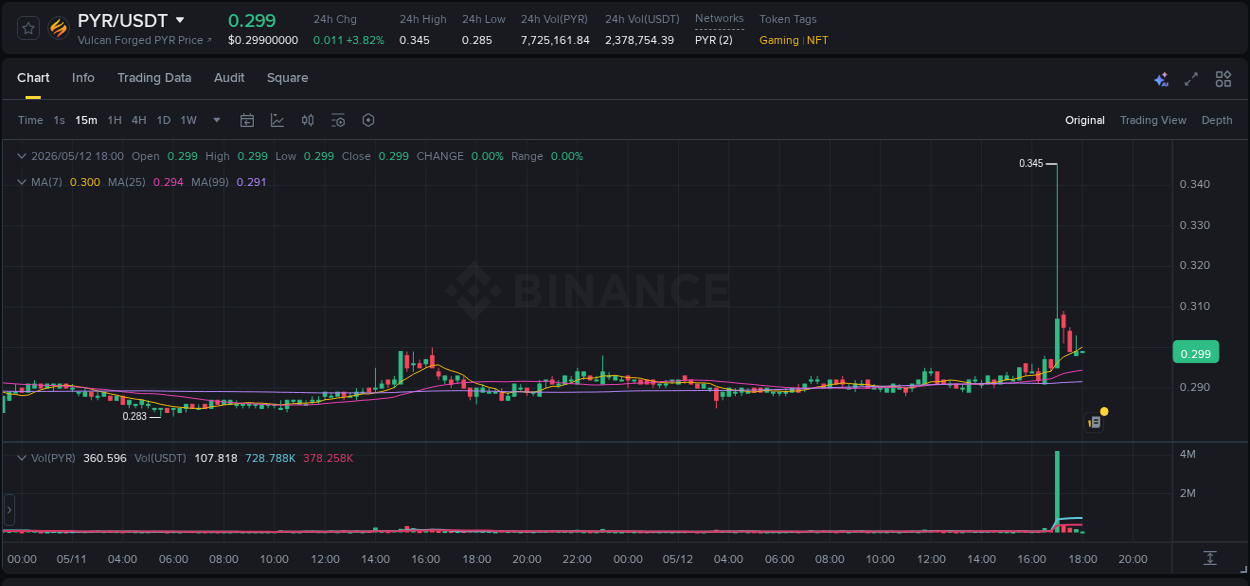Collapse the OHLC date info row chevron
Screen dimensions: 1250x586
click(x=22, y=156)
